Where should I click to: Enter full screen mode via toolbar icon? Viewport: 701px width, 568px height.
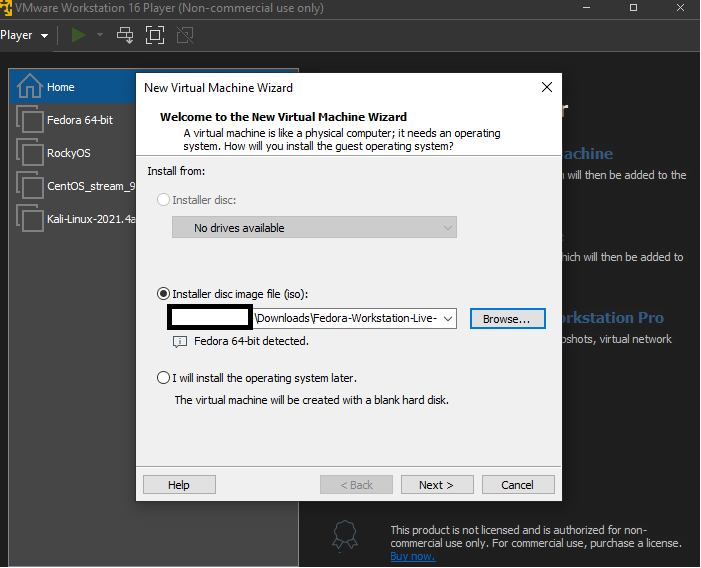[x=155, y=35]
